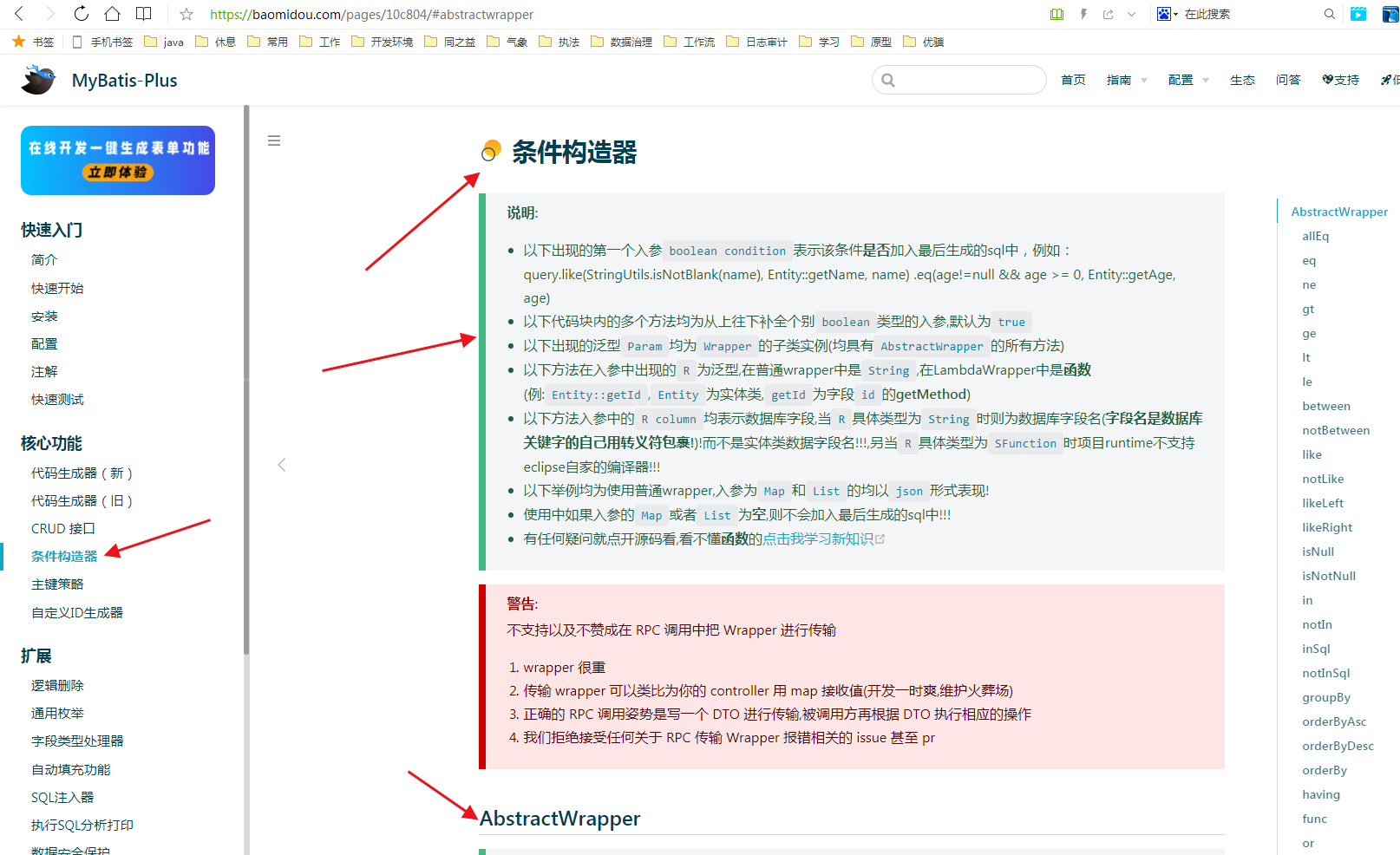The height and width of the screenshot is (855, 1400).
Task: Go back with the browser back arrow
Action: coord(19,14)
